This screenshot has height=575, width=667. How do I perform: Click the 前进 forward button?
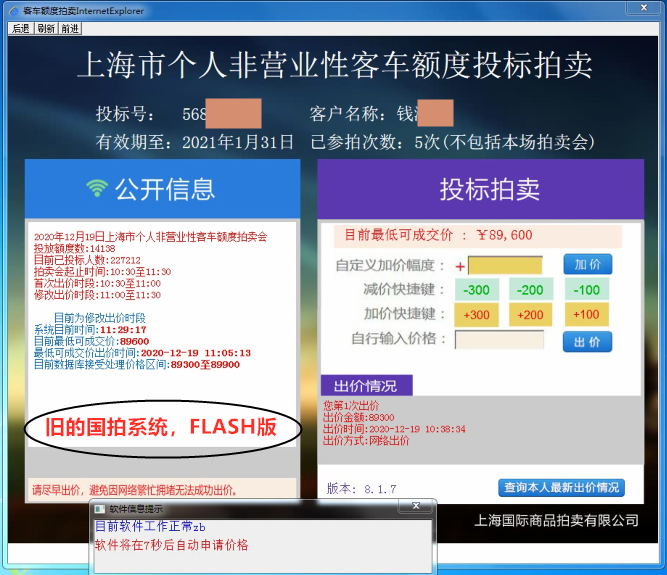pos(70,28)
